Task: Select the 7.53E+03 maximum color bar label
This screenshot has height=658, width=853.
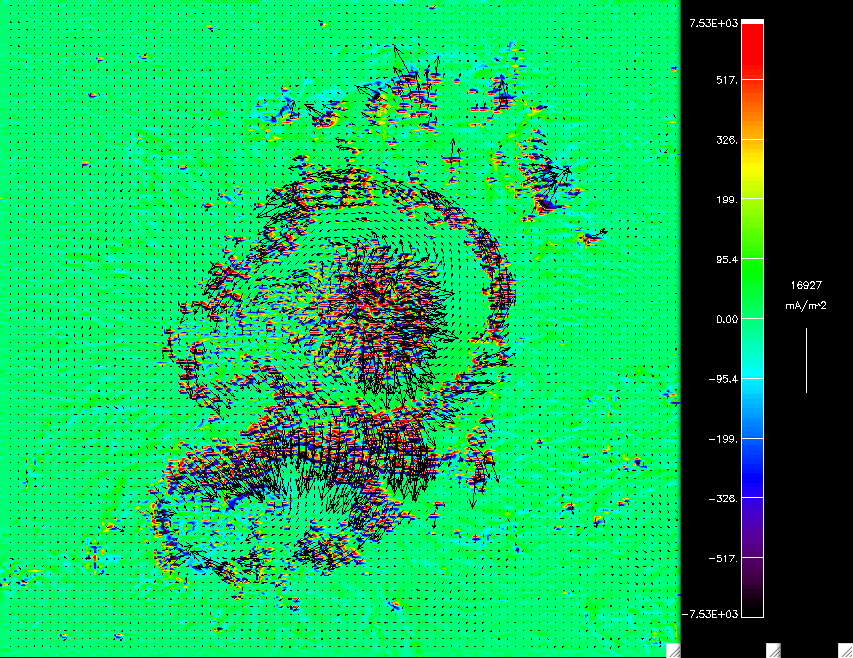Action: click(x=714, y=23)
